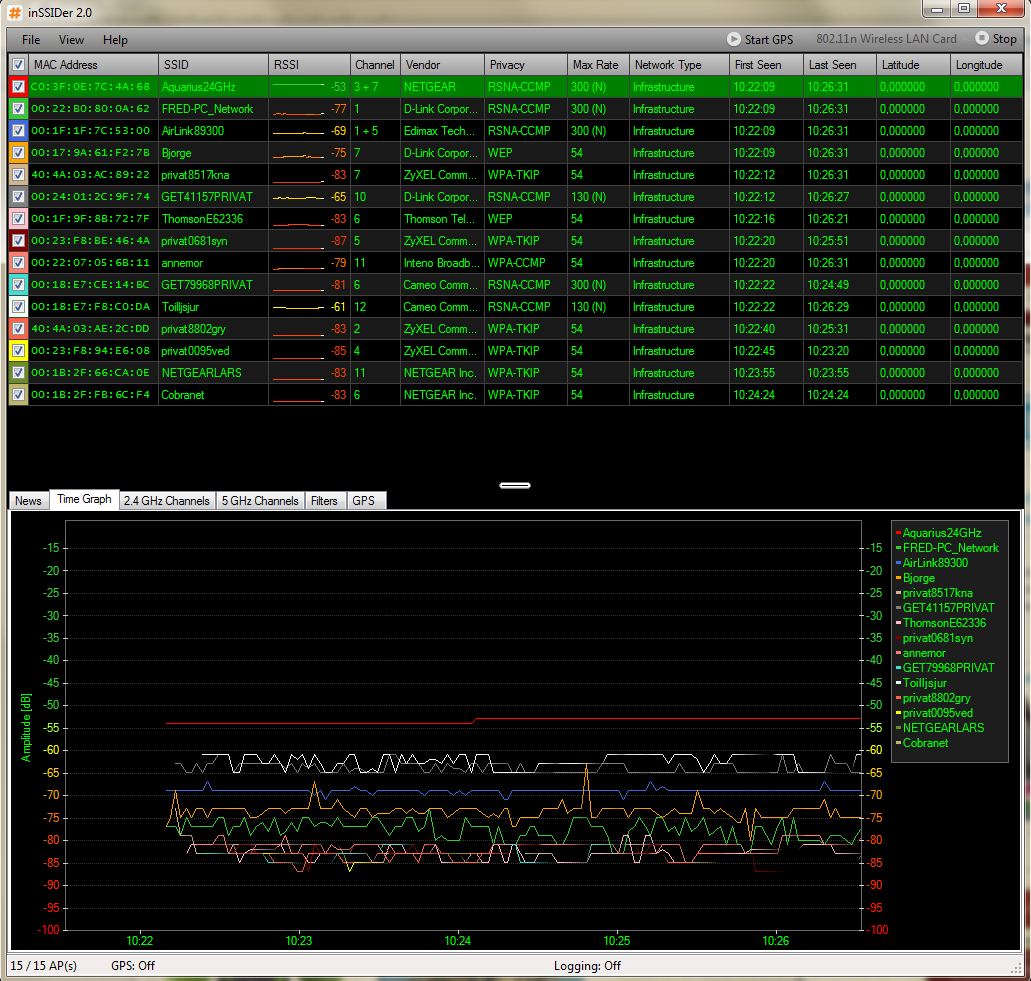Image resolution: width=1031 pixels, height=981 pixels.
Task: Toggle the privat8802gry checkbox
Action: click(x=18, y=329)
